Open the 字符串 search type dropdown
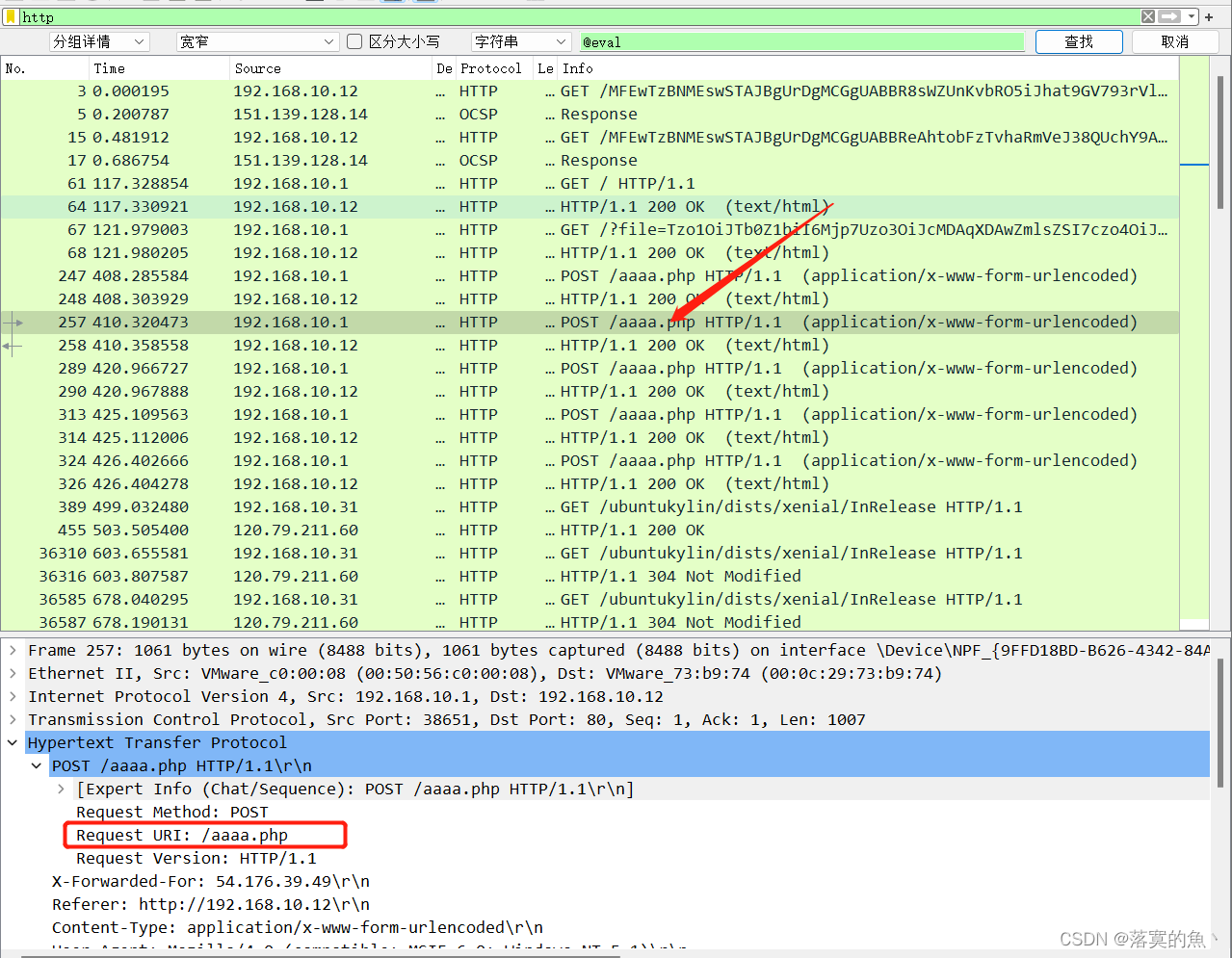This screenshot has width=1232, height=958. [x=520, y=41]
